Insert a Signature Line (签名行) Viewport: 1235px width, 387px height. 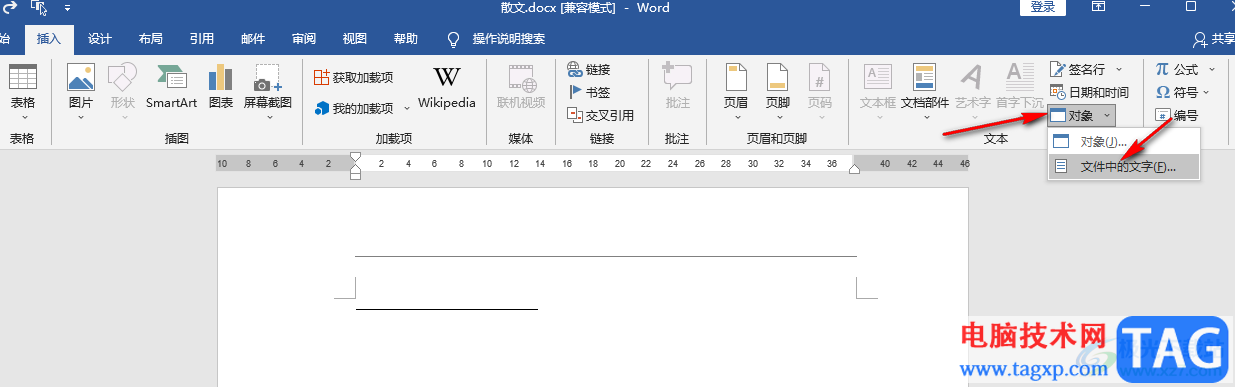[x=1077, y=69]
